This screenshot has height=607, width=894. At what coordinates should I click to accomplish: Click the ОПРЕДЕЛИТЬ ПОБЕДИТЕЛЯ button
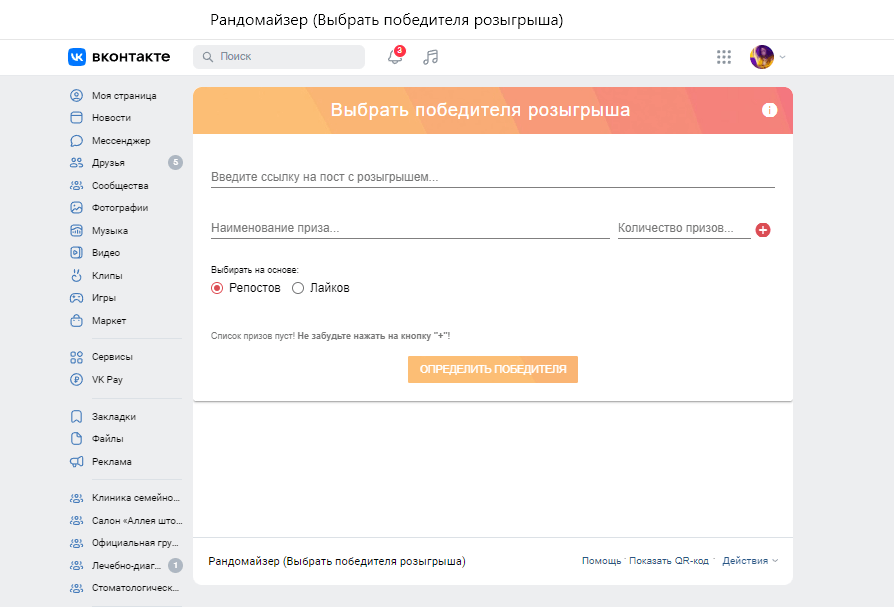pos(493,369)
